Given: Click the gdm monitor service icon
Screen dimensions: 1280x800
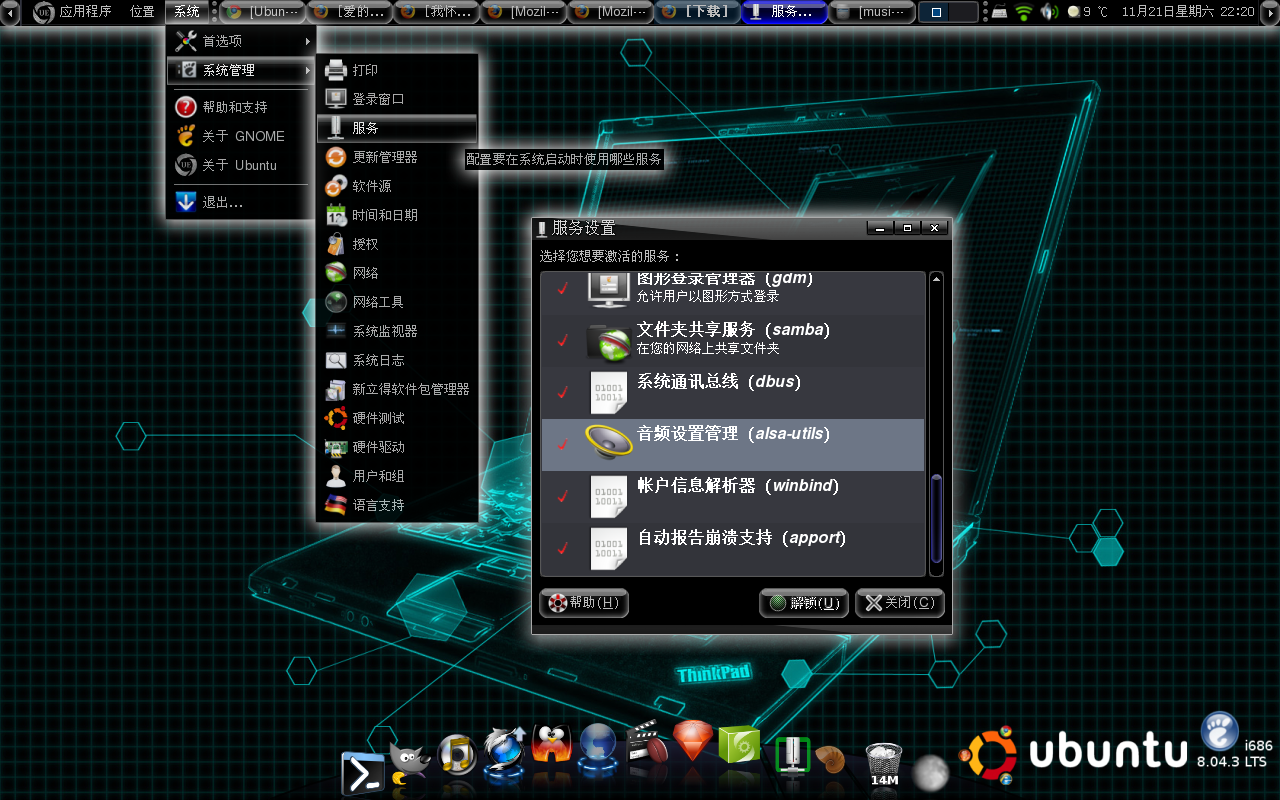Looking at the screenshot, I should [608, 289].
